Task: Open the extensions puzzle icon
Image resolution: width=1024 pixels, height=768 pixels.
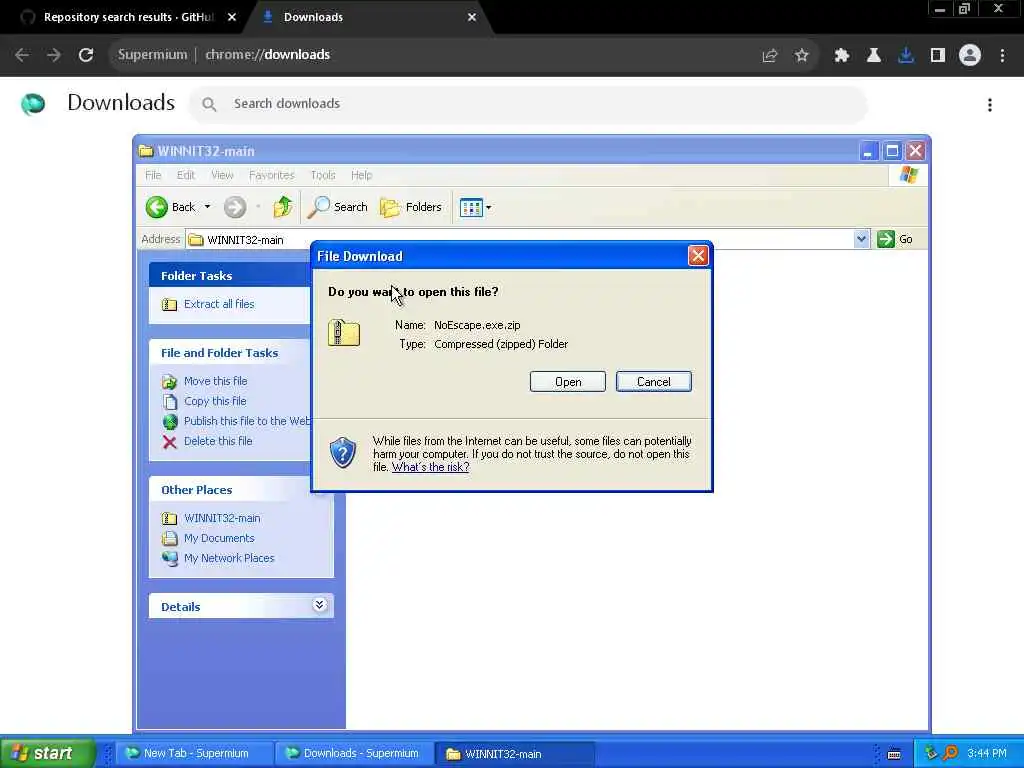Action: coord(842,56)
